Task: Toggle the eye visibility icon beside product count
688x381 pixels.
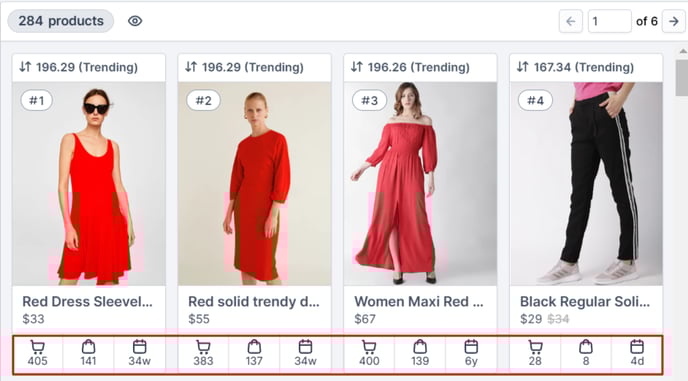Action: coord(135,21)
